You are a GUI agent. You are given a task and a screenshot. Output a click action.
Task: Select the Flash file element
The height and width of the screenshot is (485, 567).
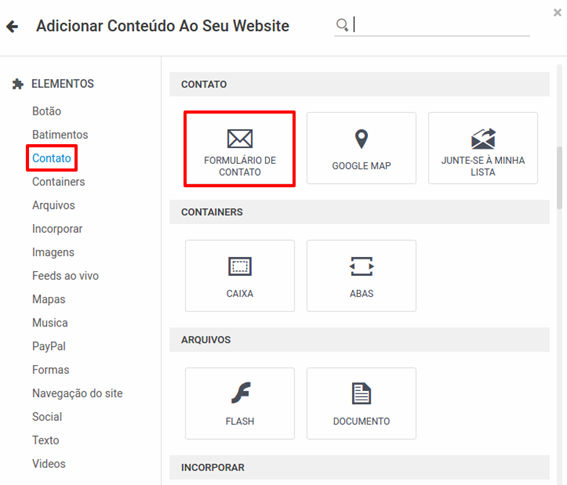pos(240,403)
